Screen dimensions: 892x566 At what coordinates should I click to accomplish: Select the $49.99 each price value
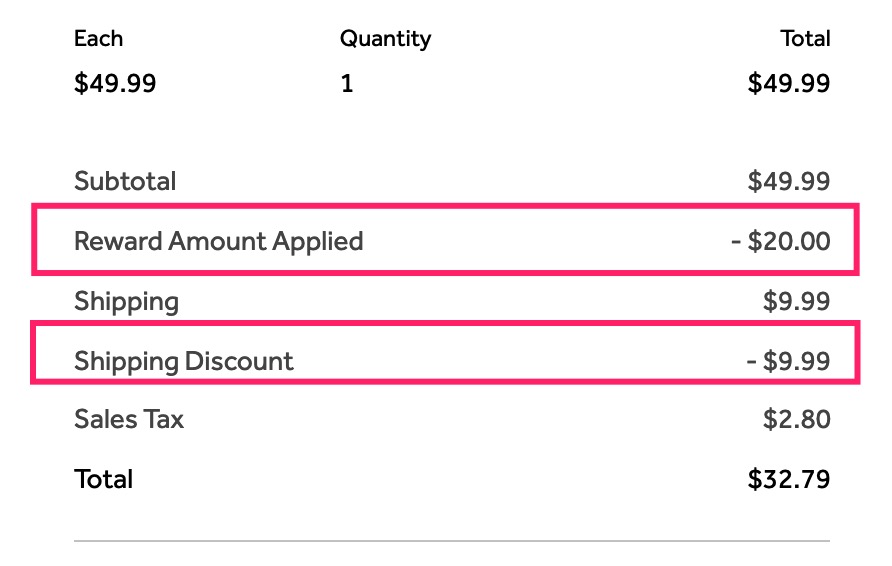[115, 83]
